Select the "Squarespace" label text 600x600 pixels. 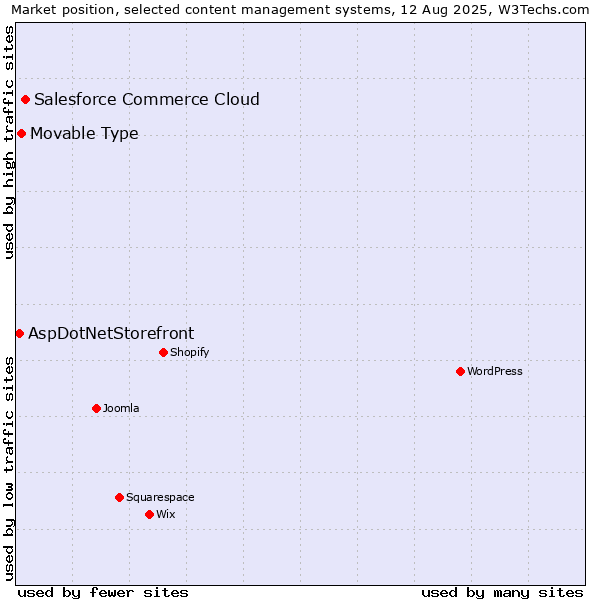pyautogui.click(x=160, y=497)
